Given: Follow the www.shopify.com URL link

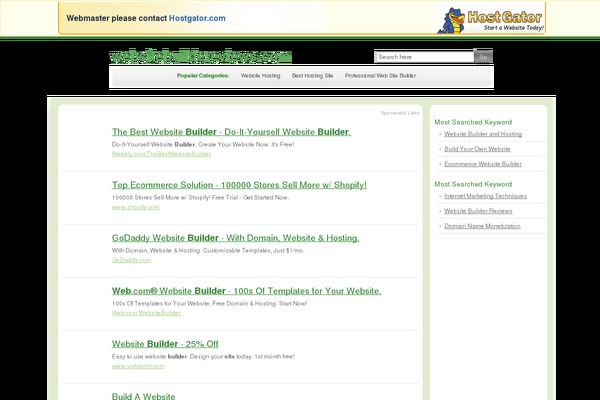Looking at the screenshot, I should pyautogui.click(x=135, y=207).
